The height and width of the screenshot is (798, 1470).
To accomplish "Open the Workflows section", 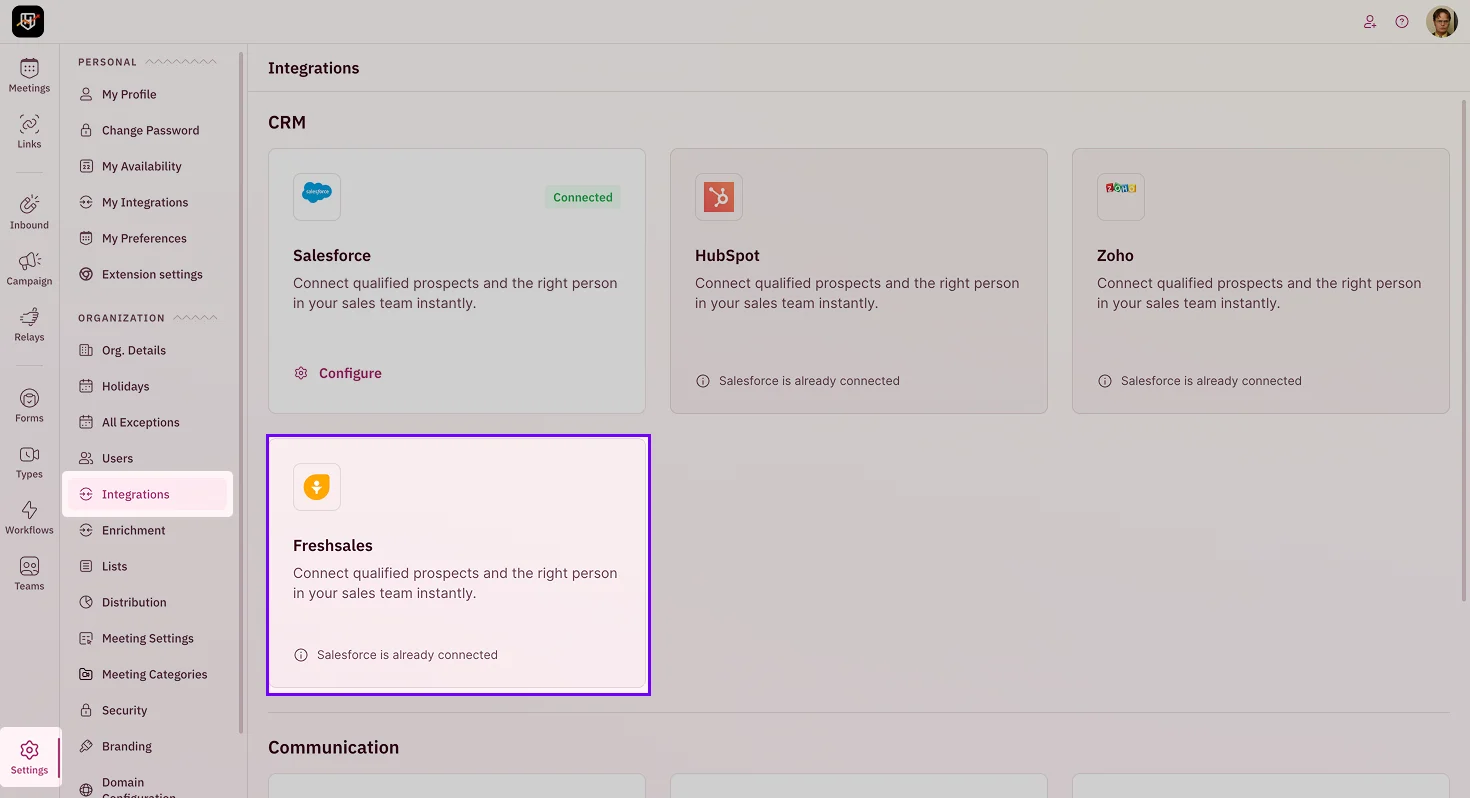I will [29, 518].
